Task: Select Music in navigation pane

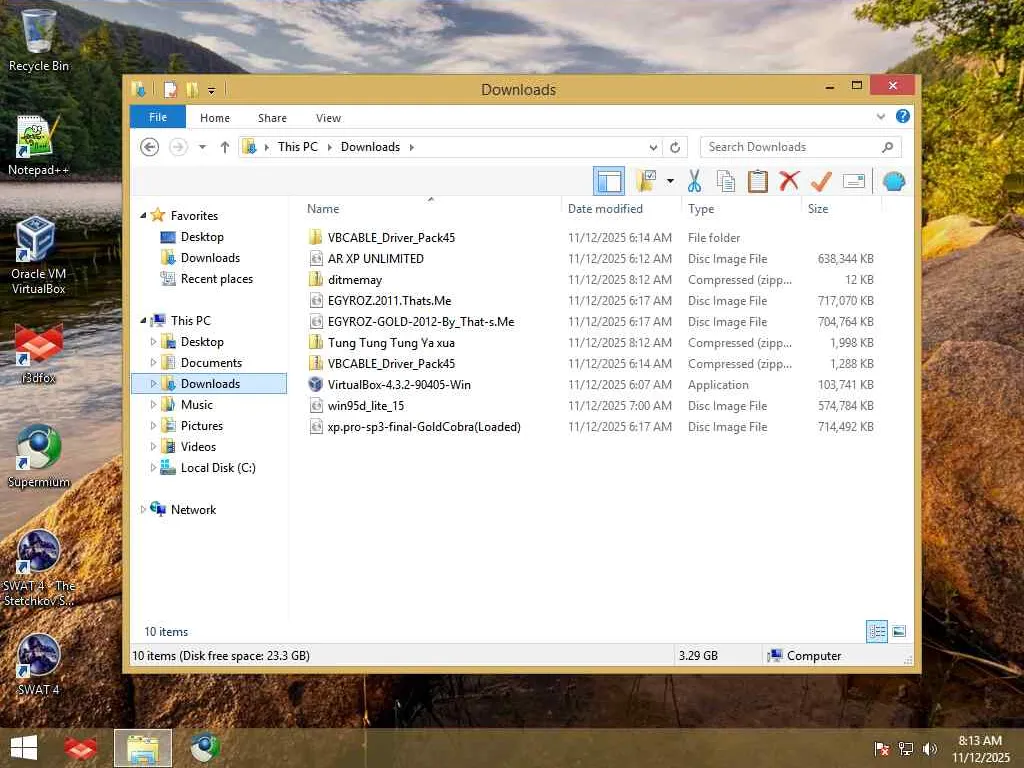Action: click(197, 405)
